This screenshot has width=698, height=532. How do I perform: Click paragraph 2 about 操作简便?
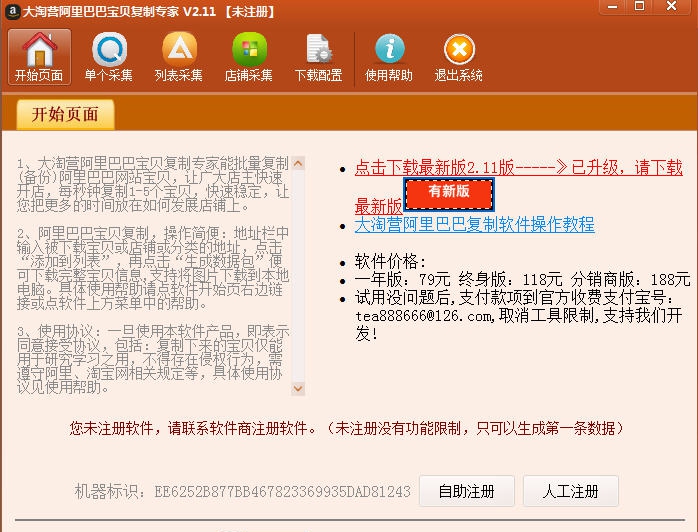(x=153, y=268)
